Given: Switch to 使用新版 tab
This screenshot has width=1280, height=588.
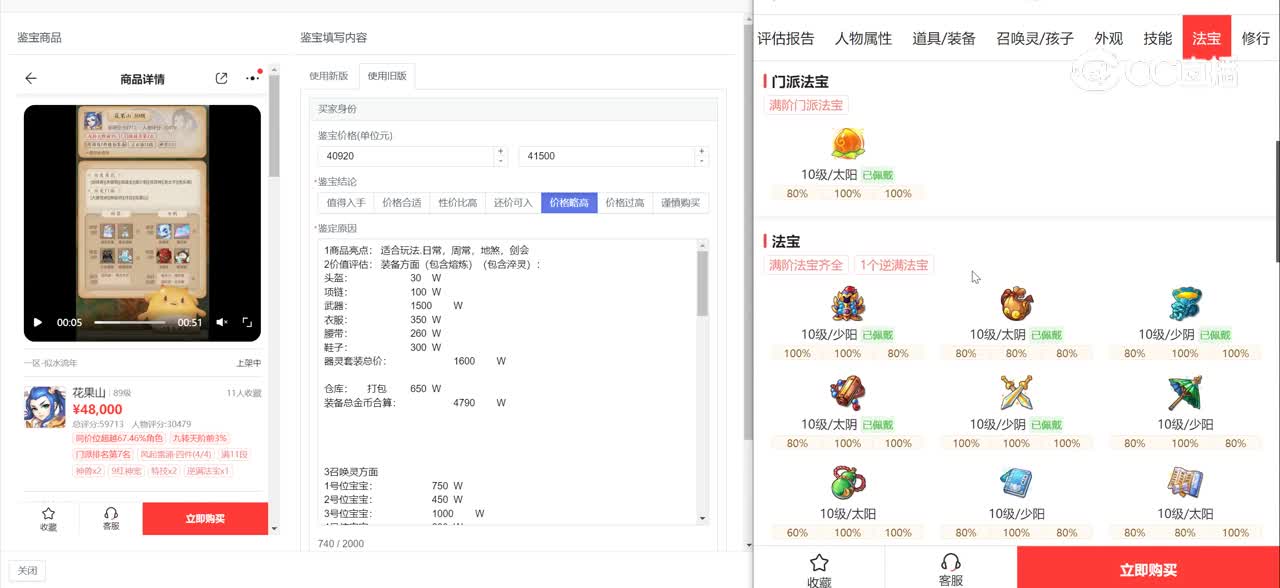Looking at the screenshot, I should point(329,76).
